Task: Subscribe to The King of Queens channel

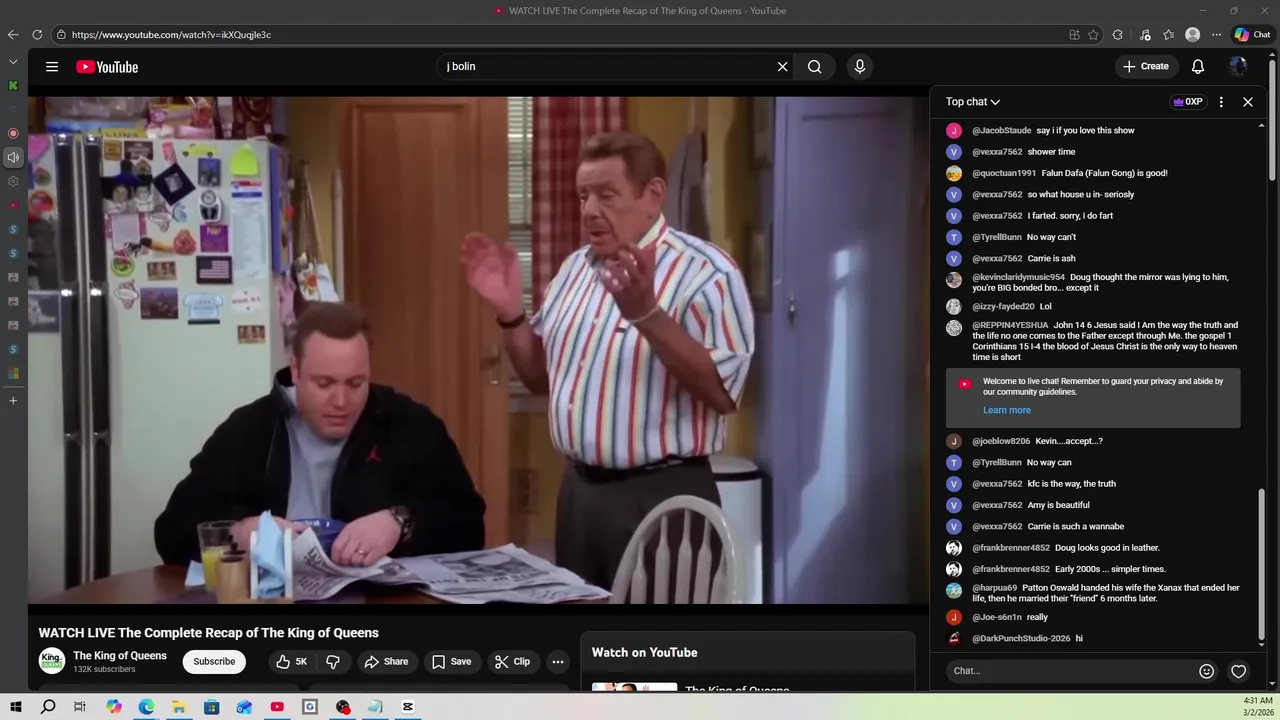Action: (x=214, y=661)
